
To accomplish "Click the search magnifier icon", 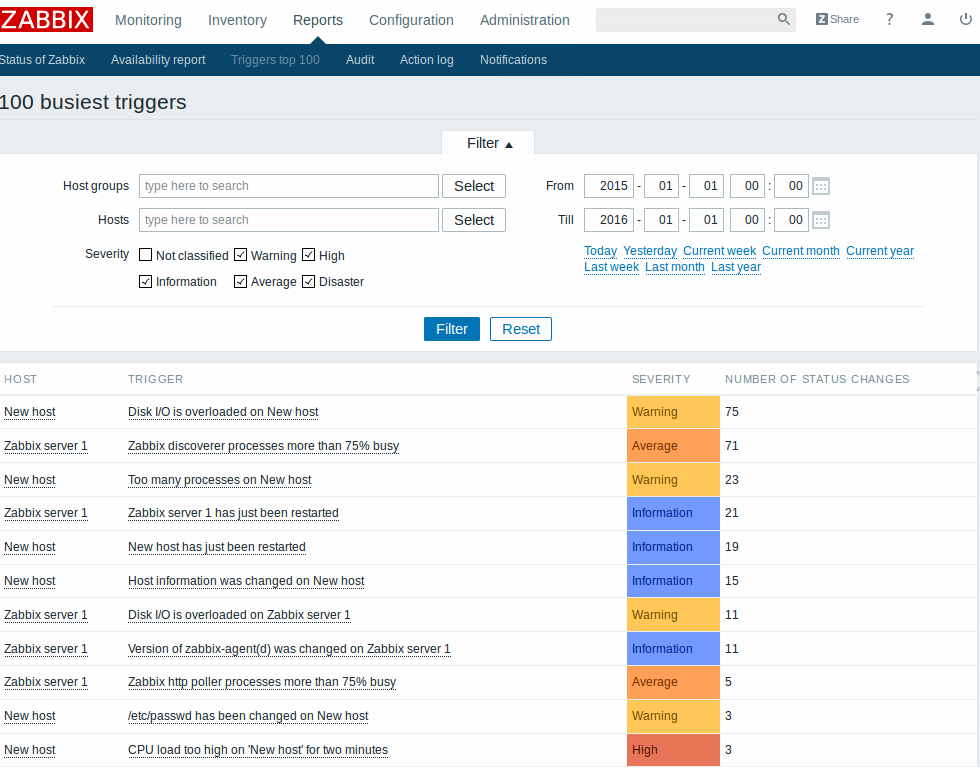I will pos(783,20).
